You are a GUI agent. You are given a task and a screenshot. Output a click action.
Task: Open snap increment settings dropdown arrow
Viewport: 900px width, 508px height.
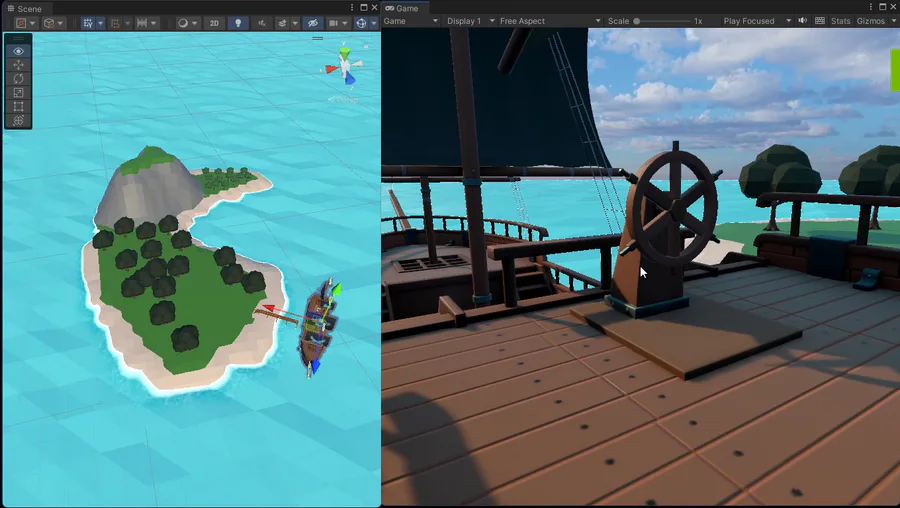click(x=154, y=23)
